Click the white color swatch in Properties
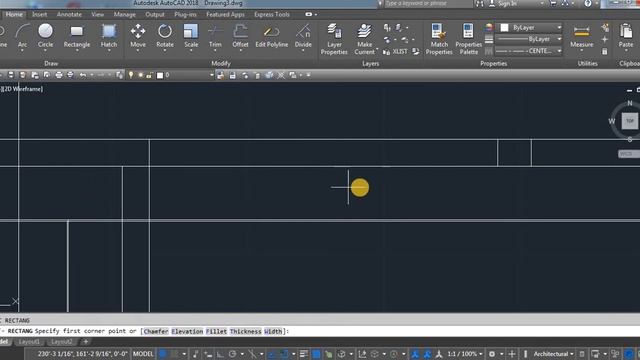640x360 pixels. tap(504, 27)
